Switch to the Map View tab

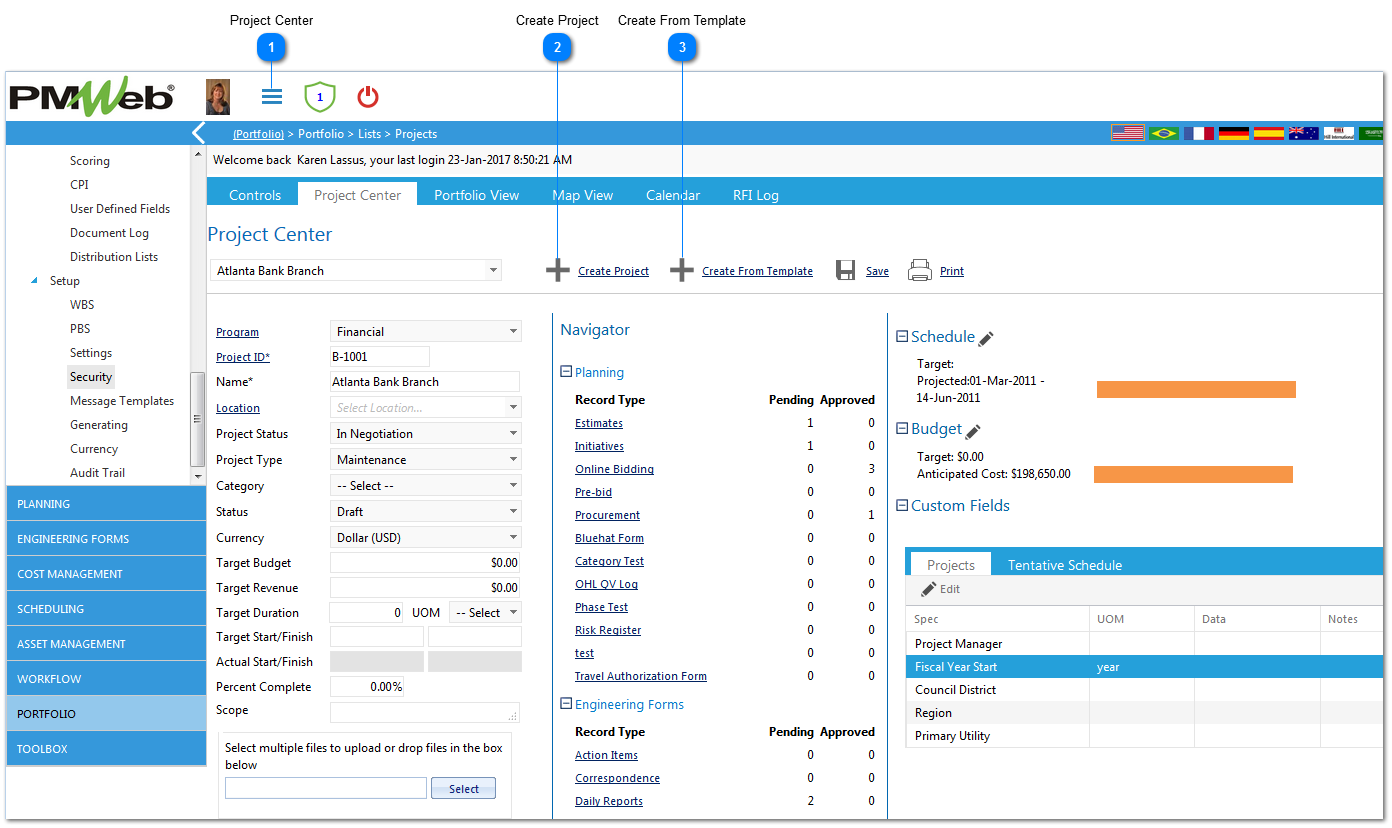[x=582, y=195]
